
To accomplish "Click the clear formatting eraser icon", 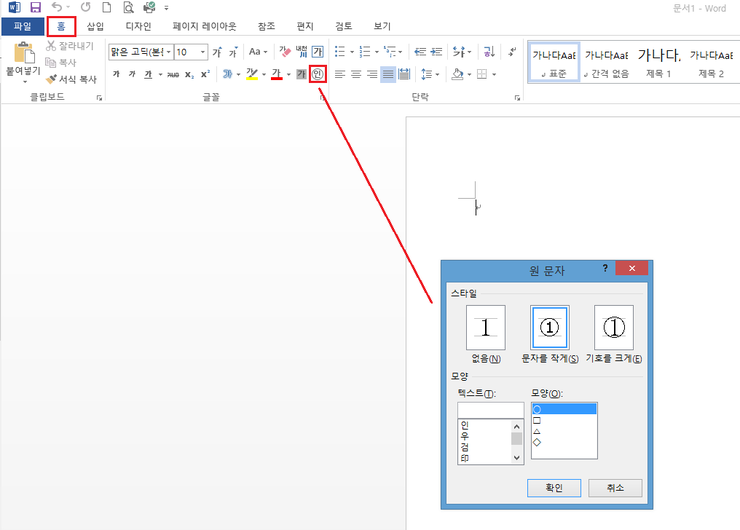I will [x=284, y=52].
